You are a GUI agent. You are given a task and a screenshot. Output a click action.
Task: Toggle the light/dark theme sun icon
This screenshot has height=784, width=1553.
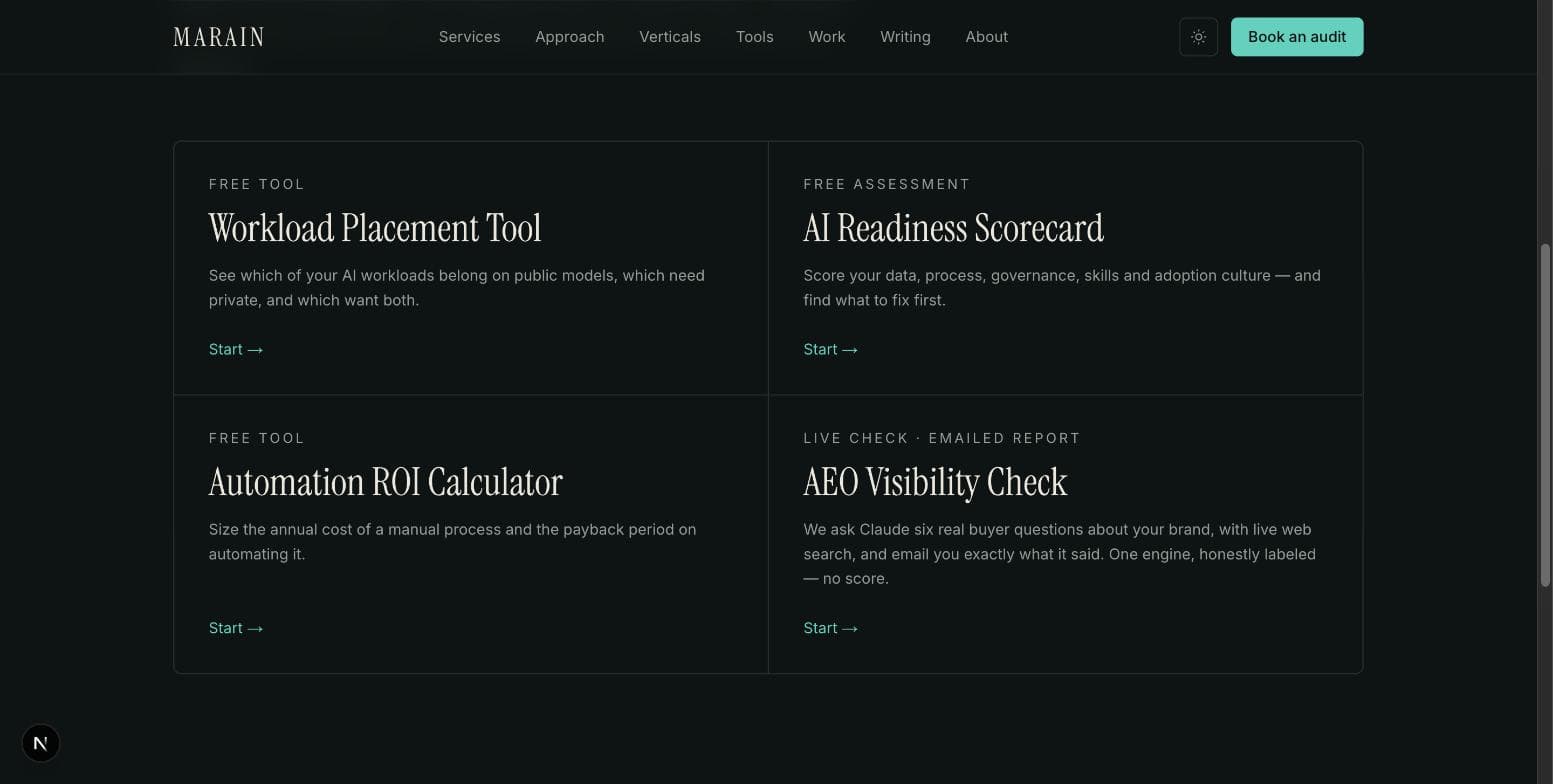[x=1198, y=37]
